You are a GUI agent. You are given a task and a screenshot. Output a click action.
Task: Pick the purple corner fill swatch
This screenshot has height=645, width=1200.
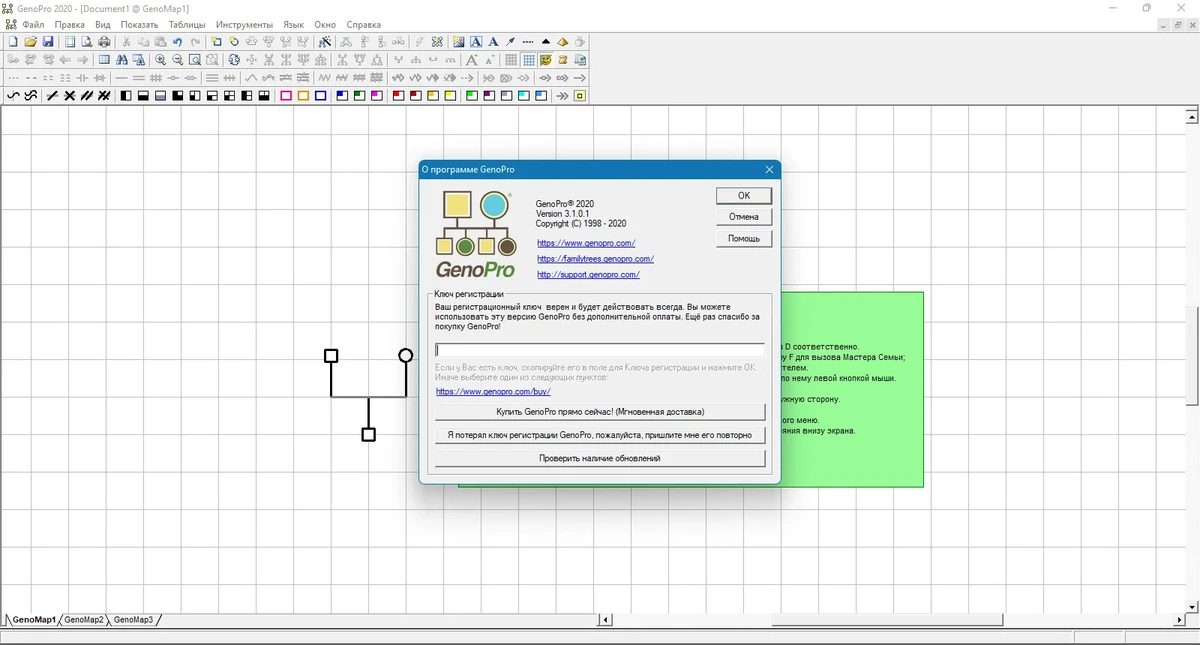click(487, 96)
